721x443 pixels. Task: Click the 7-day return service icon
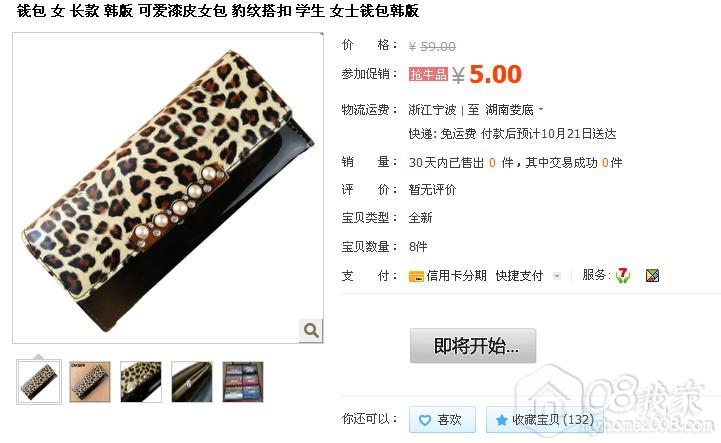coord(623,275)
